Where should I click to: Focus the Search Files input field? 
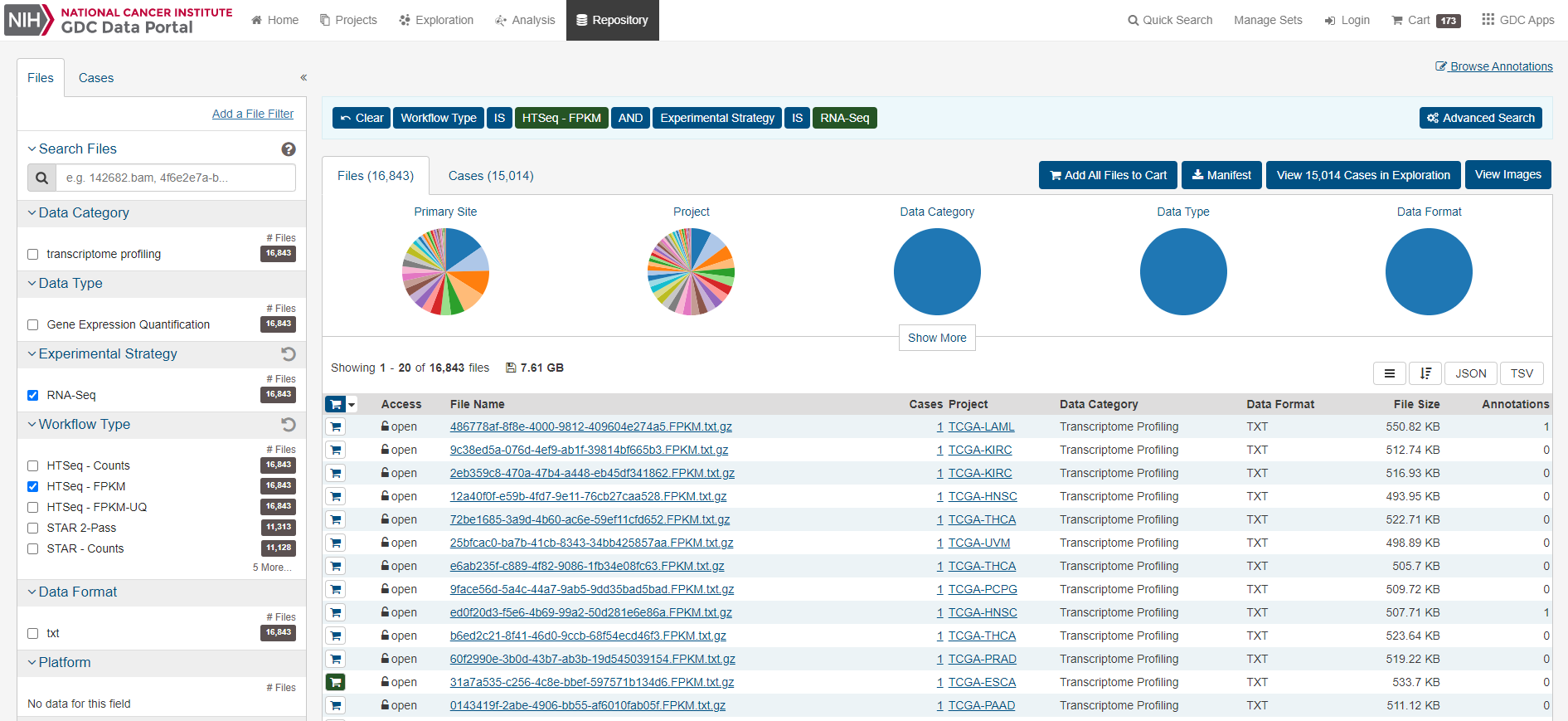176,178
